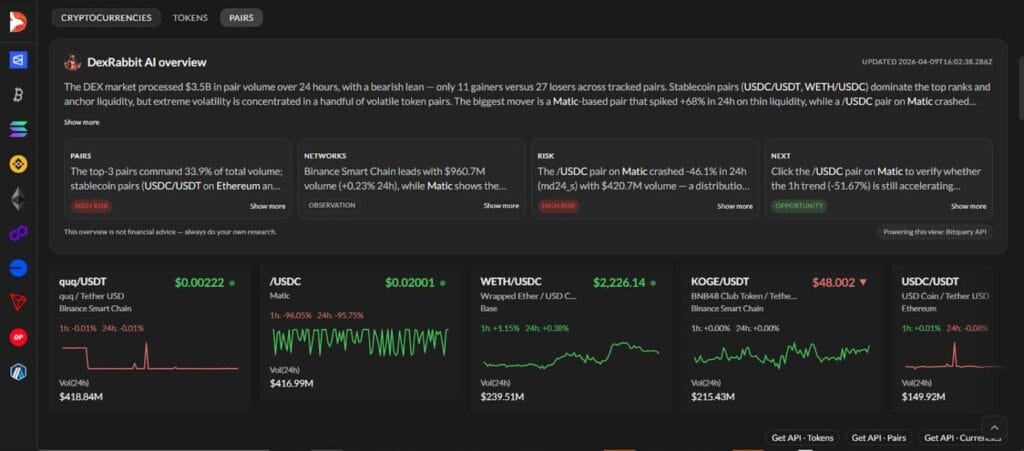Open the /USDC Matic pair chart

pos(359,342)
